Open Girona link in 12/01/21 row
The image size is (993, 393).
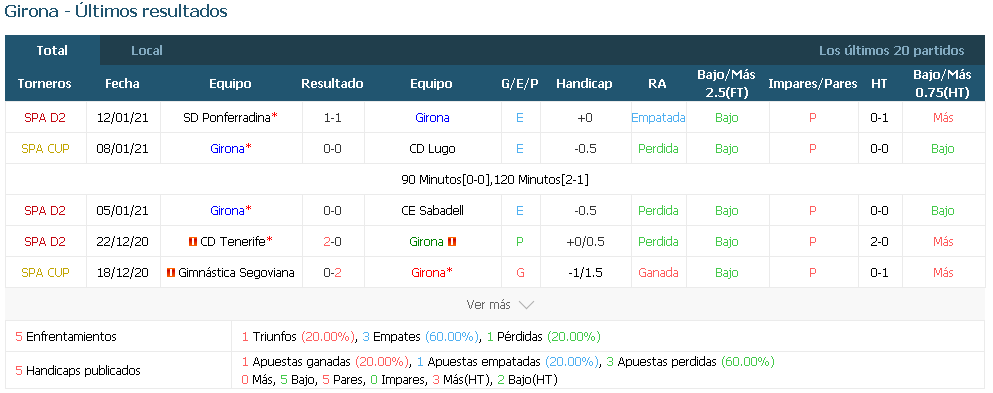click(432, 118)
